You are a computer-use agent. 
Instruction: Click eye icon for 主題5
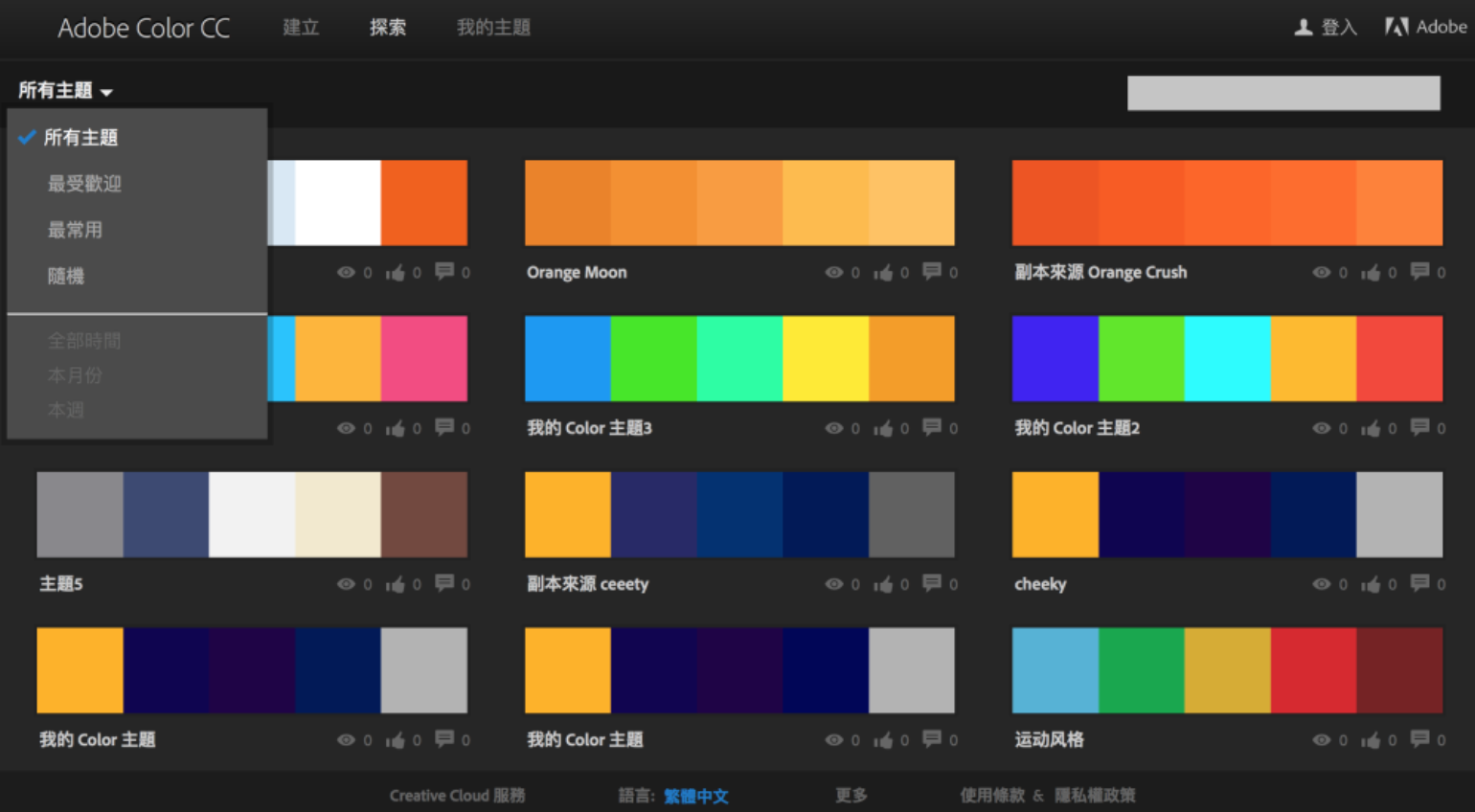click(346, 585)
